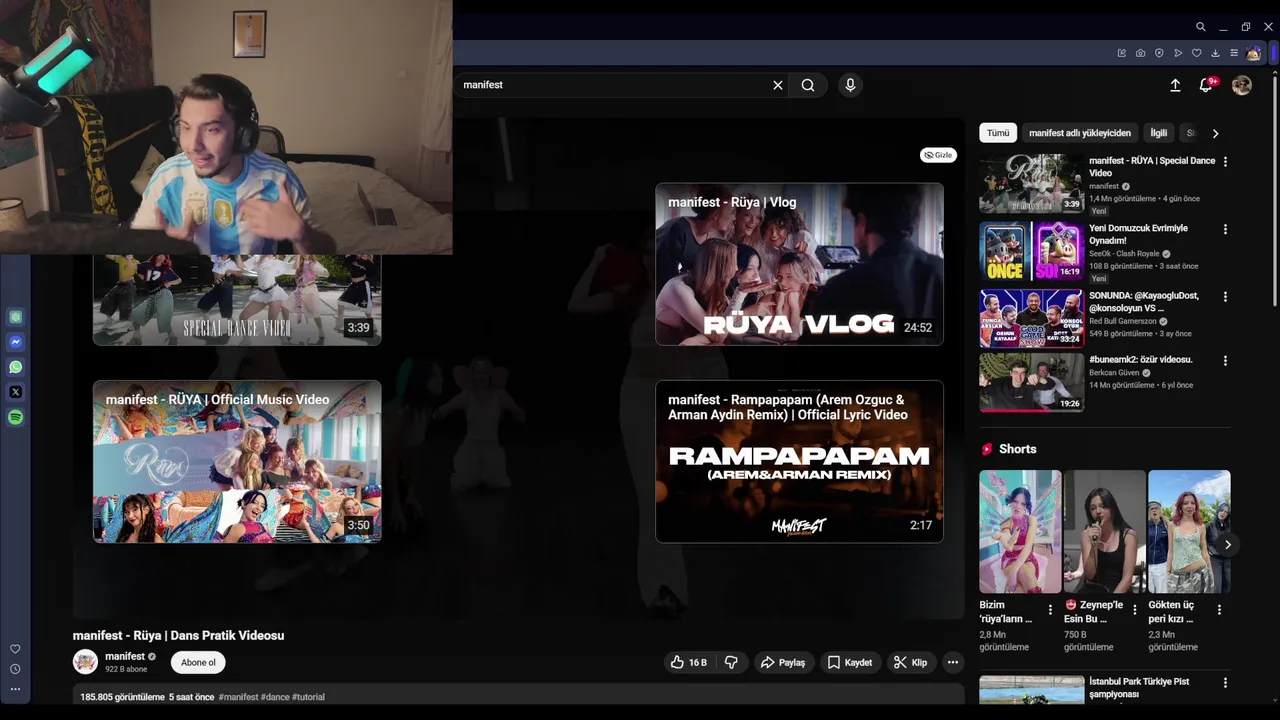Like the video with thumbs up

click(689, 662)
